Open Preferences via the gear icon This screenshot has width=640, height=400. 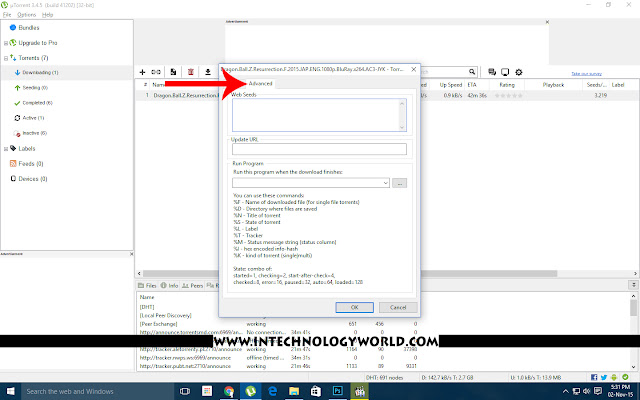pyautogui.click(x=519, y=72)
